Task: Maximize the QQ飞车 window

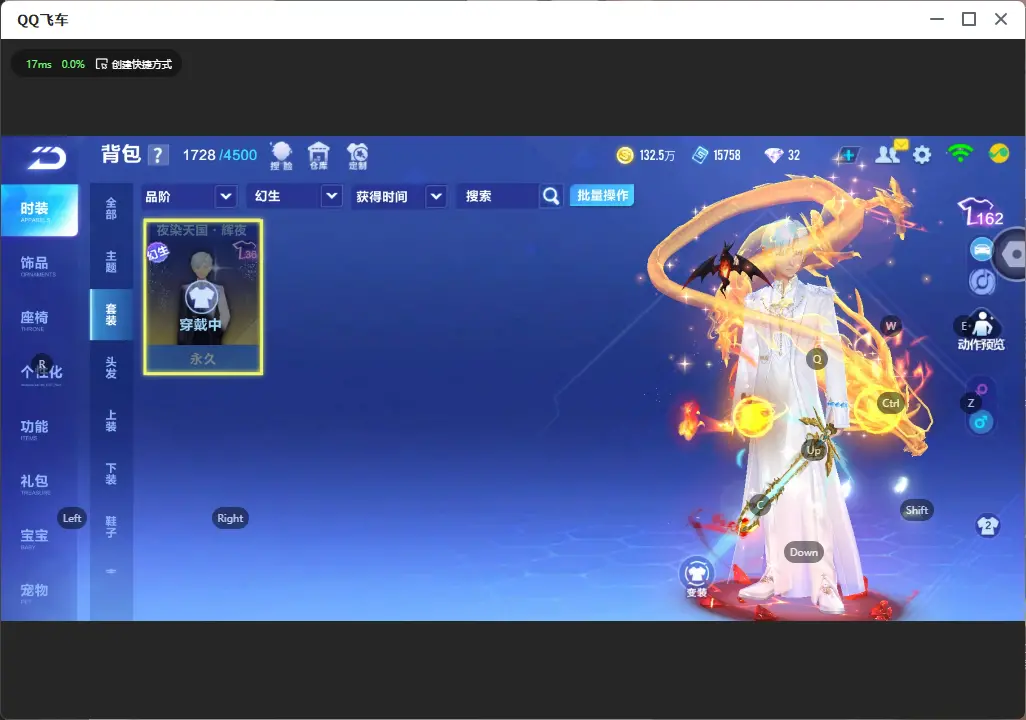Action: 969,19
